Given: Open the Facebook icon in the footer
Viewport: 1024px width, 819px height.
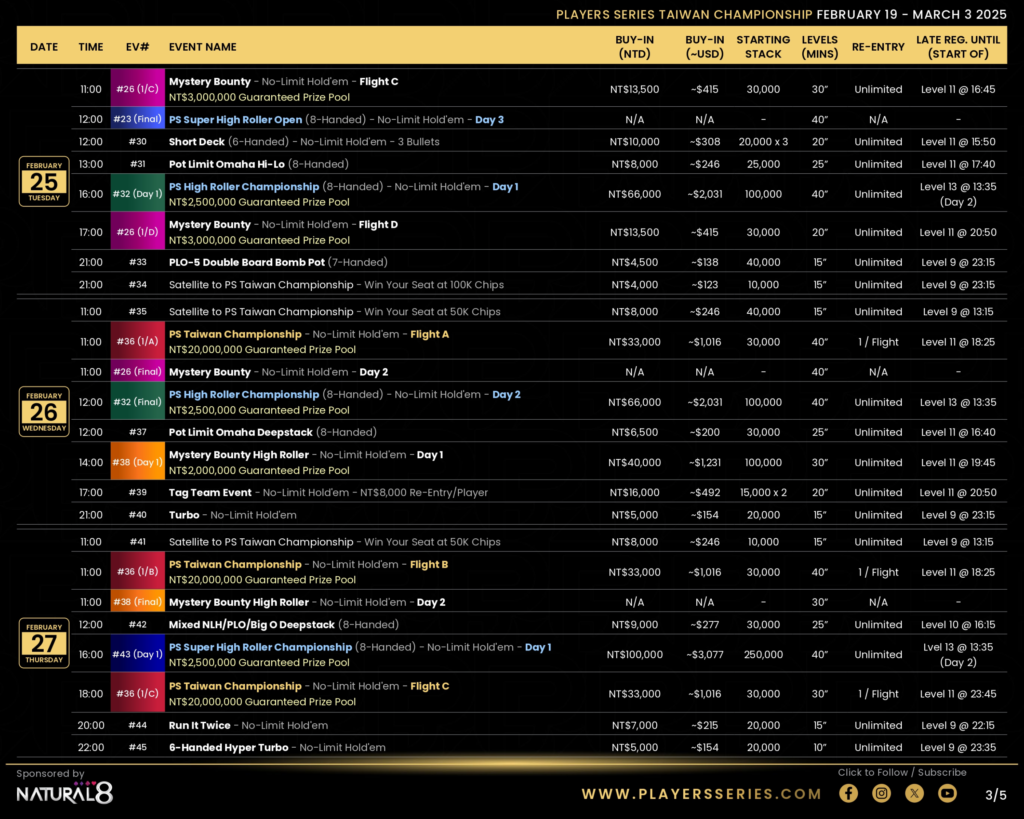Looking at the screenshot, I should click(848, 793).
